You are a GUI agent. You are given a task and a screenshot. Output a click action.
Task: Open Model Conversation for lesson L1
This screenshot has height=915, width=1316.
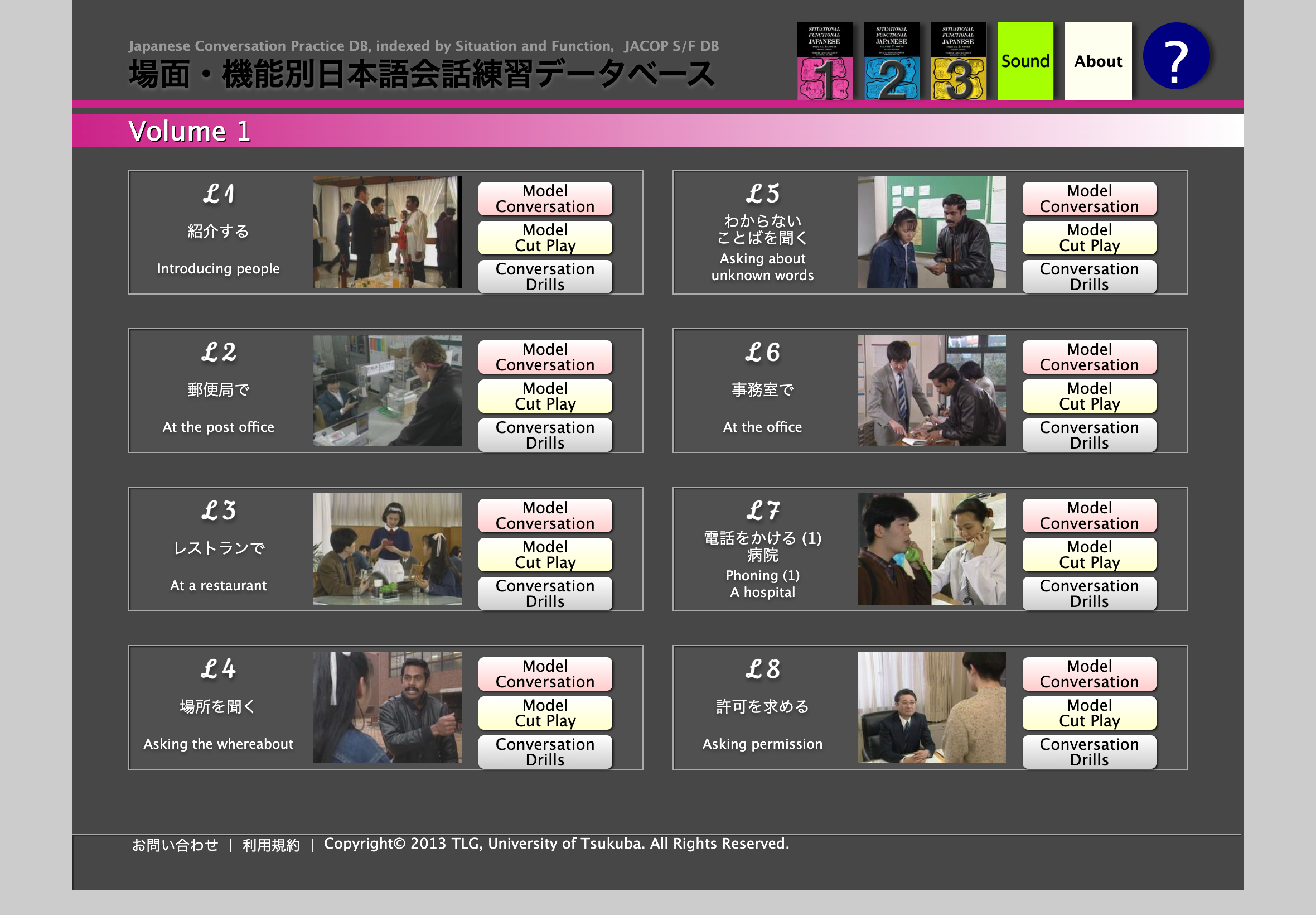click(x=545, y=199)
